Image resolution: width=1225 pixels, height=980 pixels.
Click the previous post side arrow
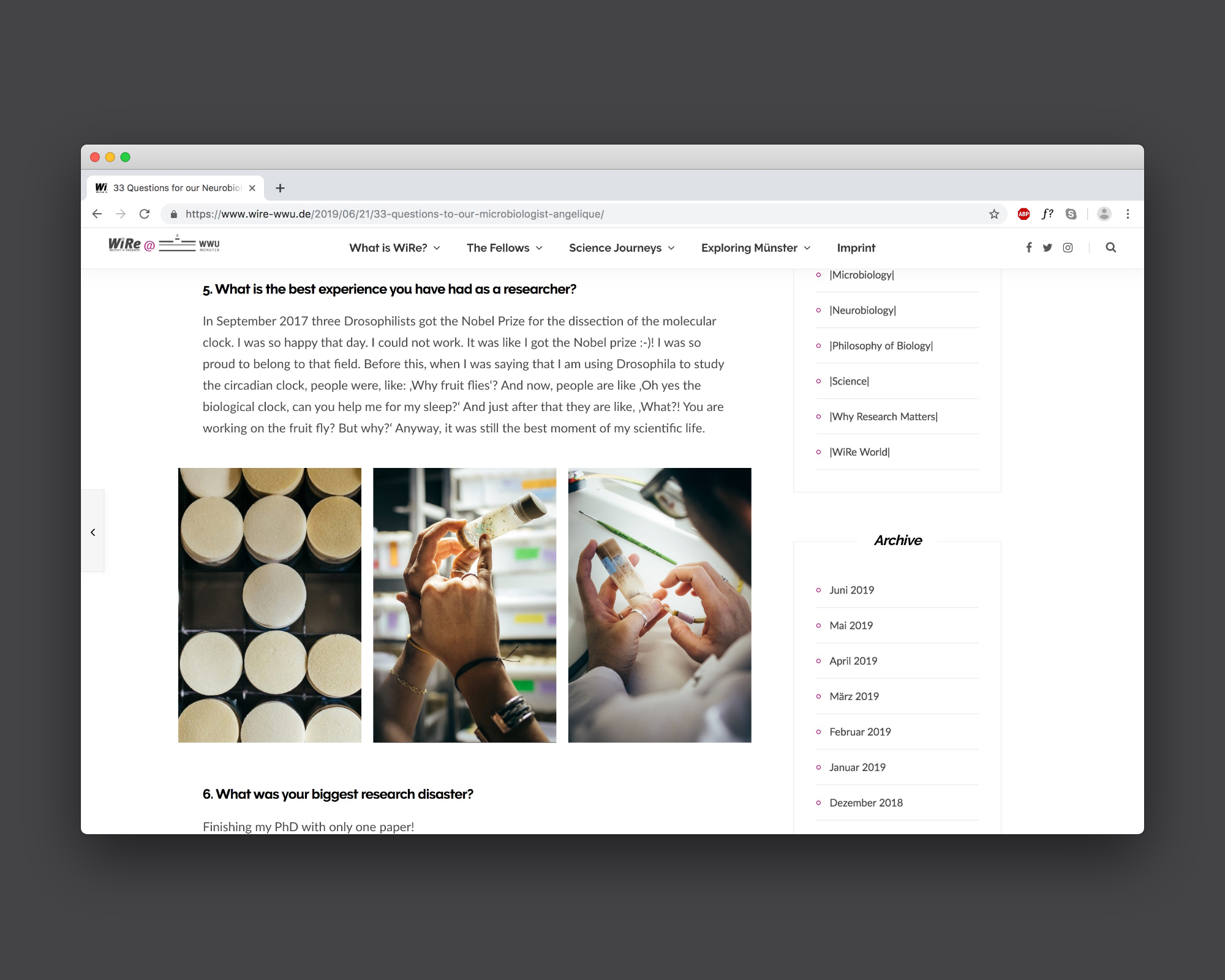click(93, 532)
